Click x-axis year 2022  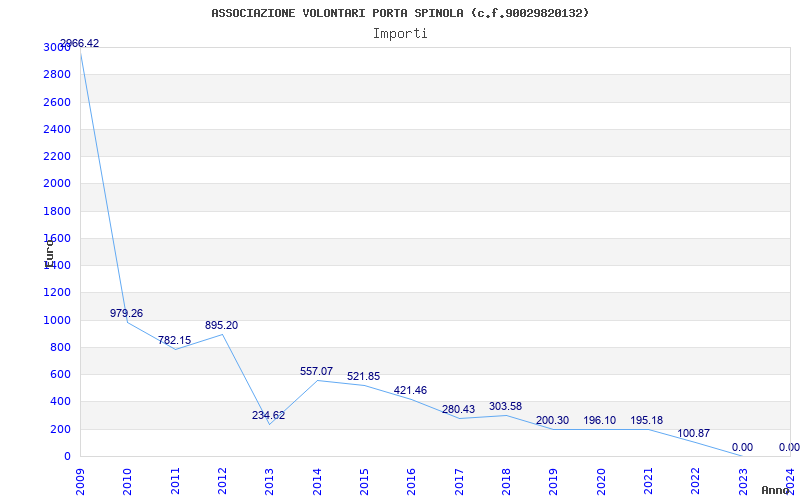click(x=694, y=482)
